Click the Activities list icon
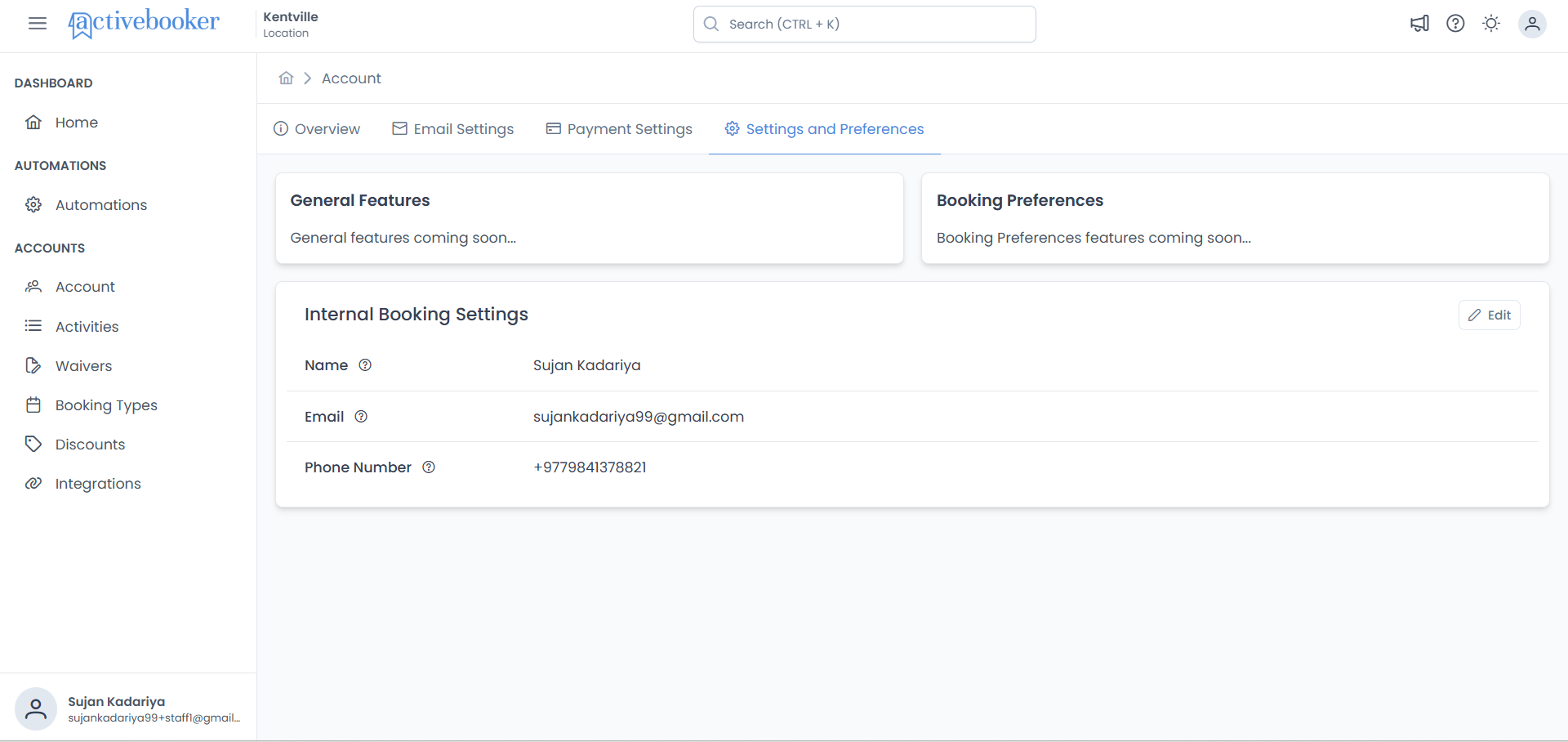 click(x=33, y=326)
